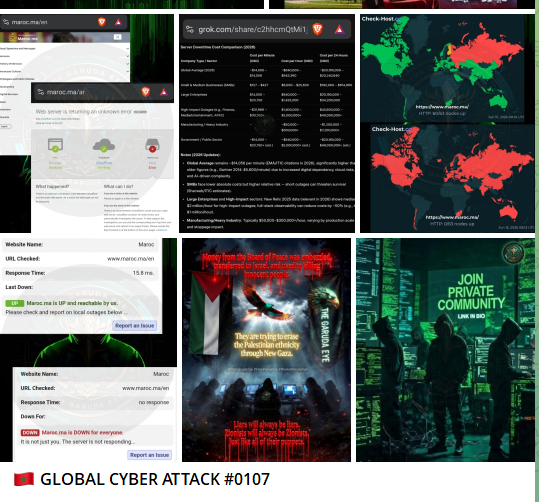Viewport: 539px width, 502px height.
Task: Click round emblem atop Join Private Community image
Action: coord(513,253)
